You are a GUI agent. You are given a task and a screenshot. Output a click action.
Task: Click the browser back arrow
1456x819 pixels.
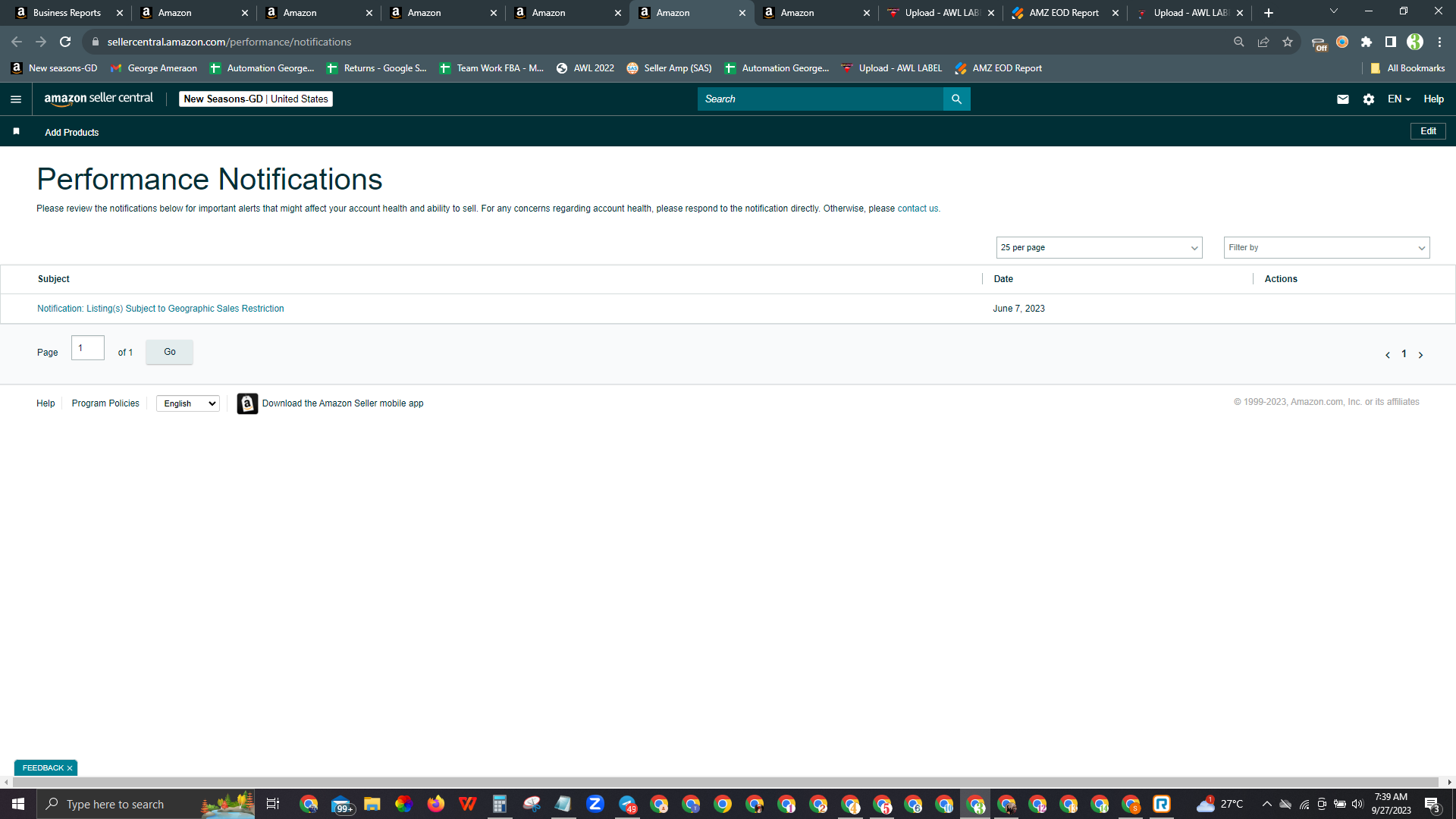coord(17,42)
